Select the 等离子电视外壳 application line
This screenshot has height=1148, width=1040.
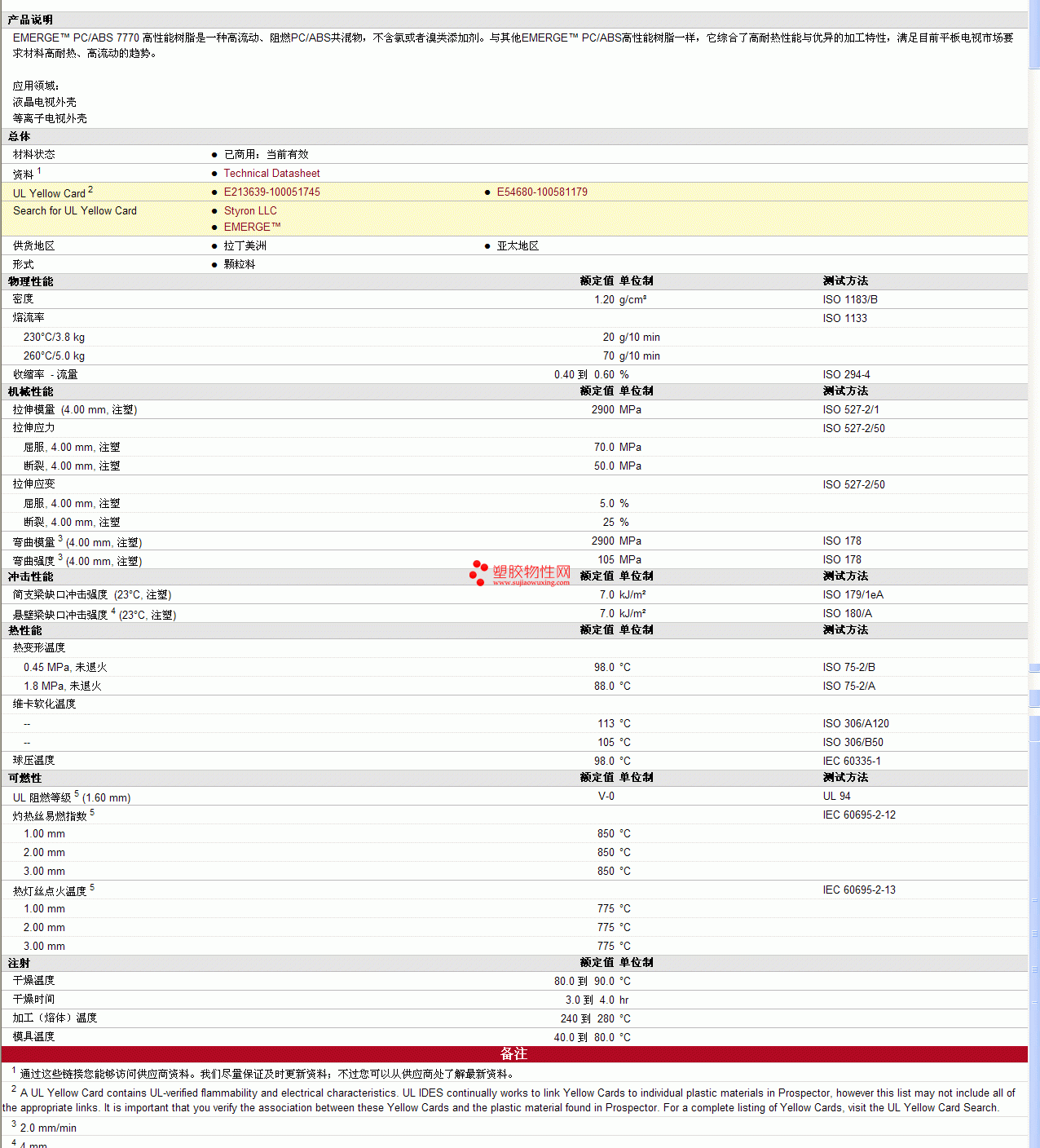click(x=50, y=118)
